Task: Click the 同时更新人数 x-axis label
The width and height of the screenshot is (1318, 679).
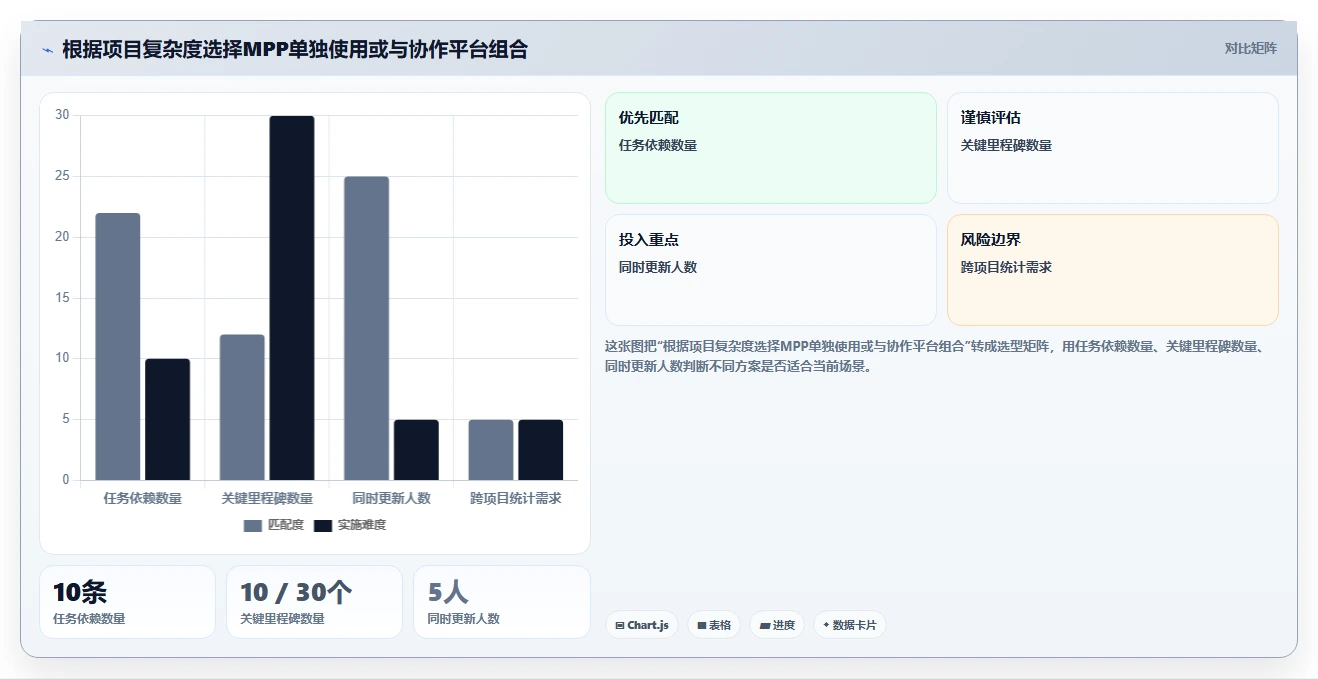Action: click(x=391, y=498)
